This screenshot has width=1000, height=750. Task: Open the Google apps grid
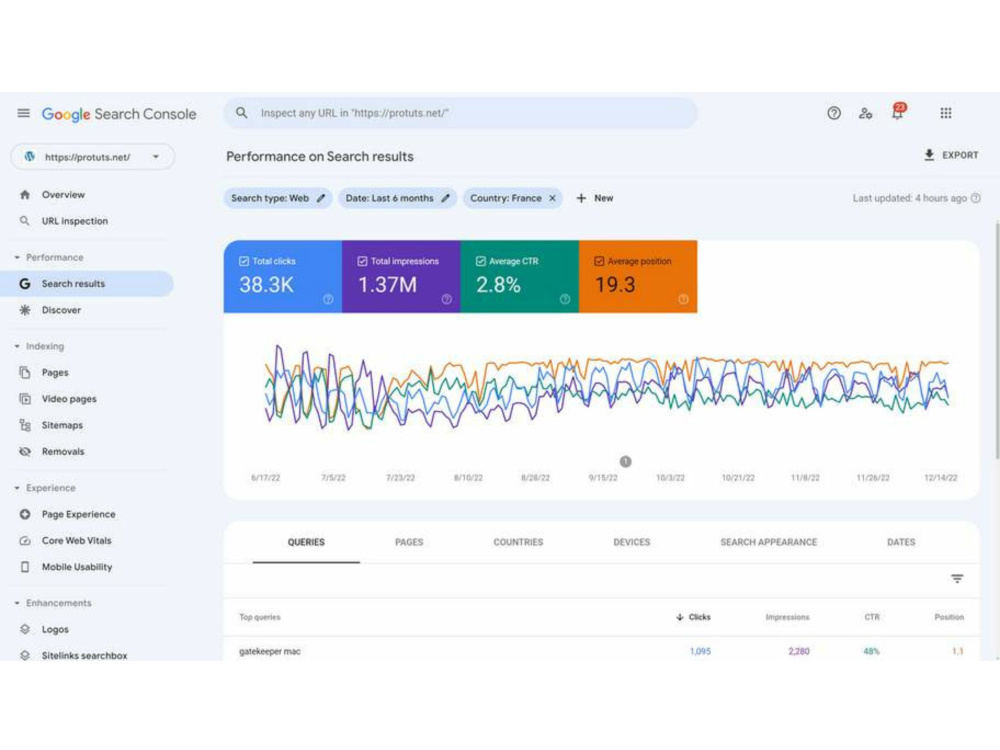coord(946,114)
